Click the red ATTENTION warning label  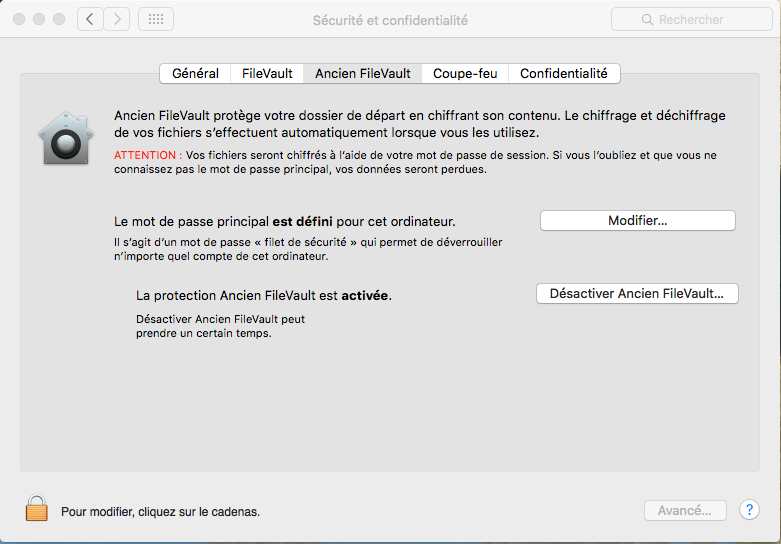[x=148, y=155]
